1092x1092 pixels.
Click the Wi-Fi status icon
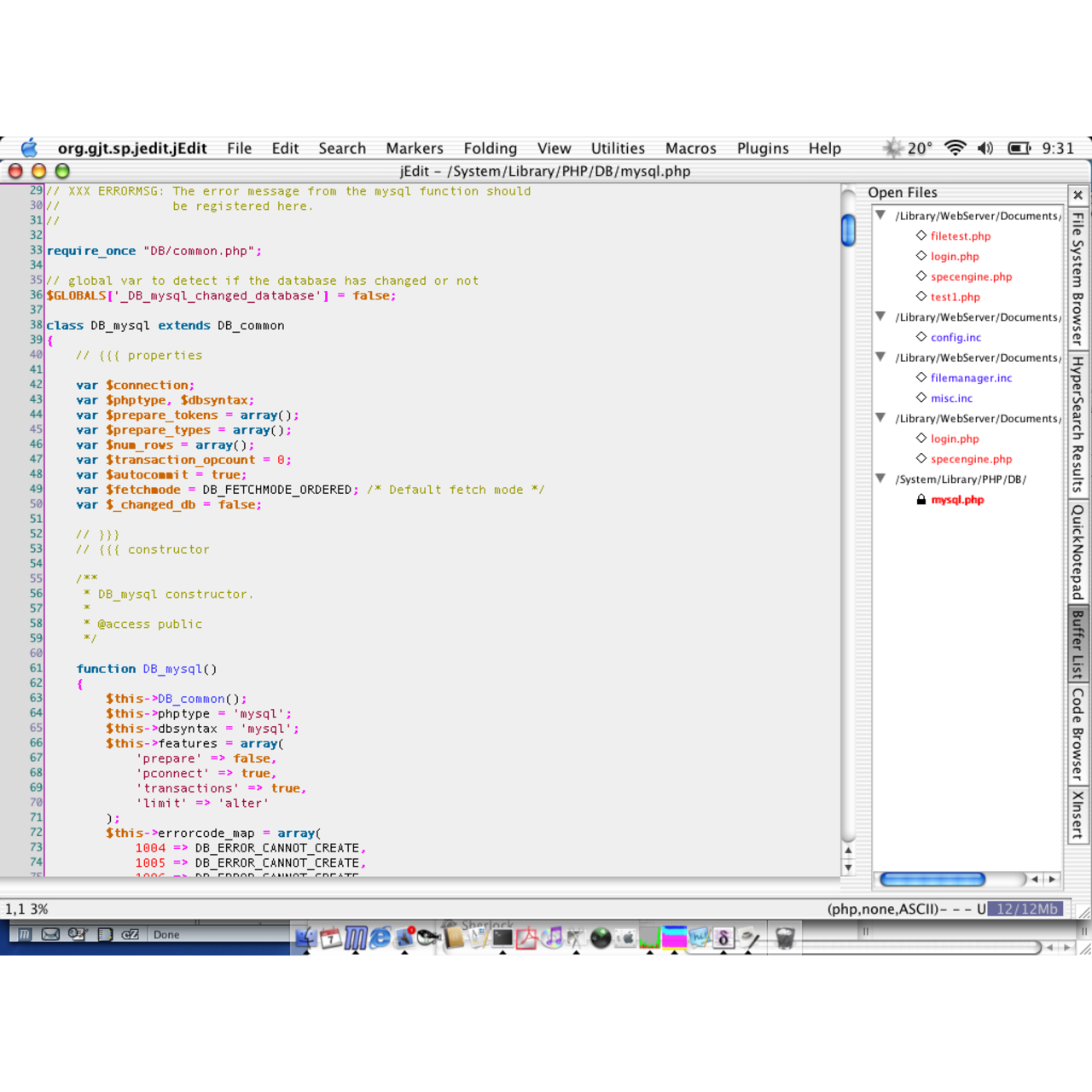[955, 148]
